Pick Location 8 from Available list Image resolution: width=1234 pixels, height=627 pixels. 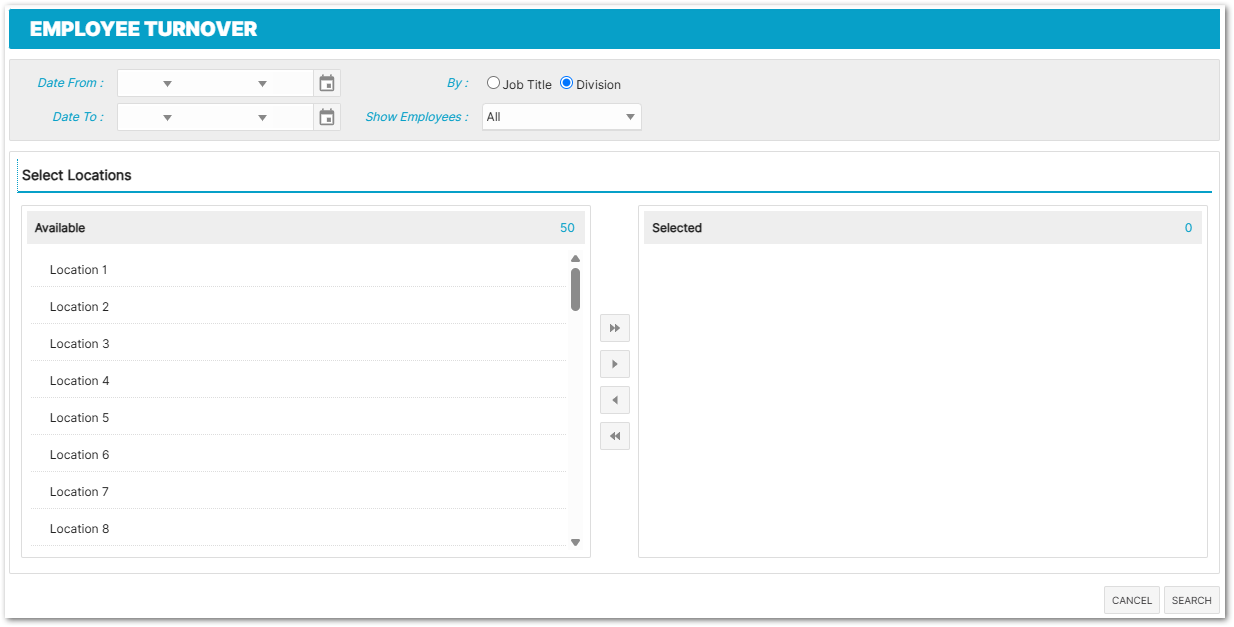coord(79,529)
